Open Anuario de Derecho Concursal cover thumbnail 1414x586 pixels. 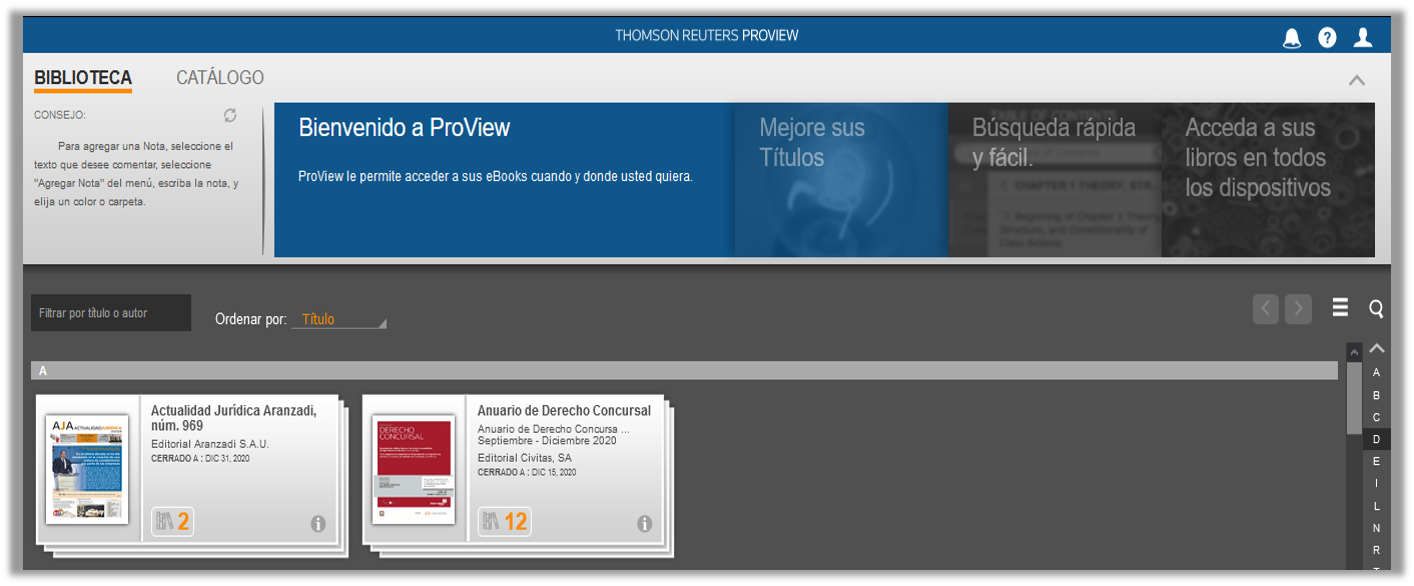[x=414, y=469]
